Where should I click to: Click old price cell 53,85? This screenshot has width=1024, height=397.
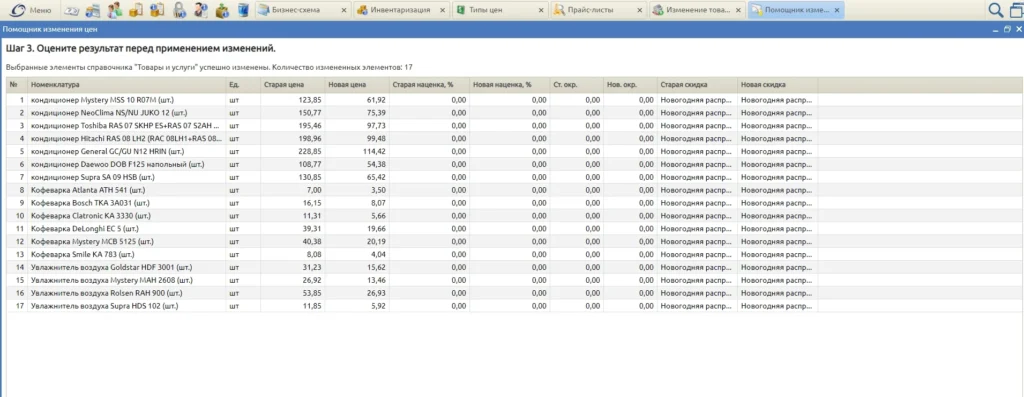pyautogui.click(x=293, y=293)
